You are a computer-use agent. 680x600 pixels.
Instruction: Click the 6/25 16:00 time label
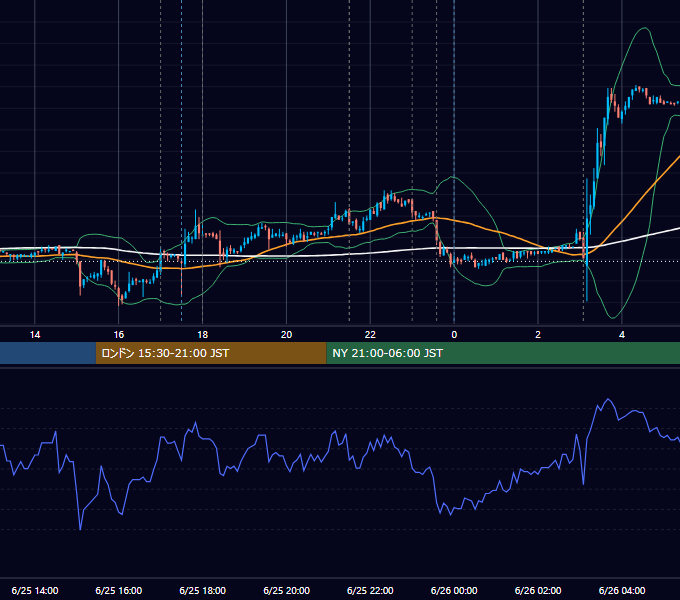(x=118, y=590)
